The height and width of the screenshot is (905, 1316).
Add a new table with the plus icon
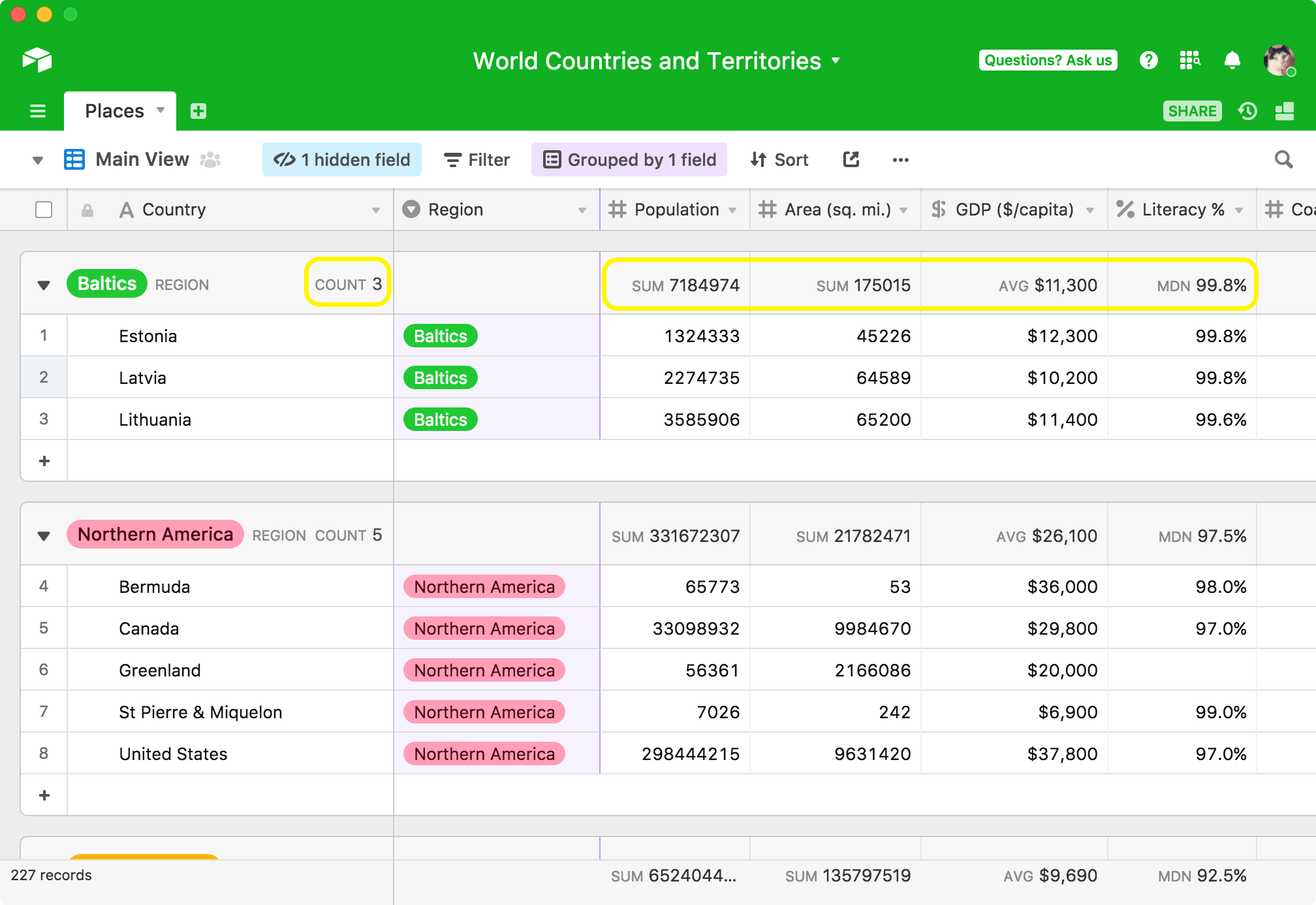198,110
